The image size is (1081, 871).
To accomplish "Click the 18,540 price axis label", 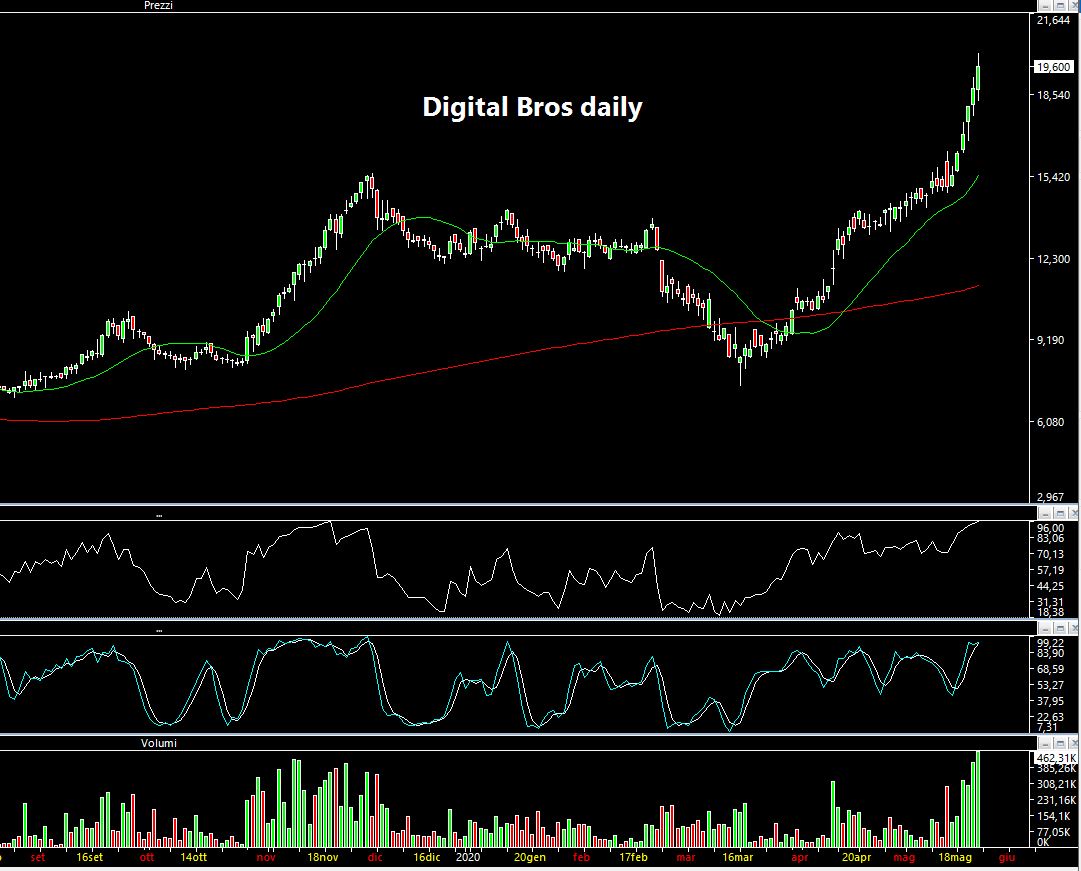I will tap(1053, 95).
